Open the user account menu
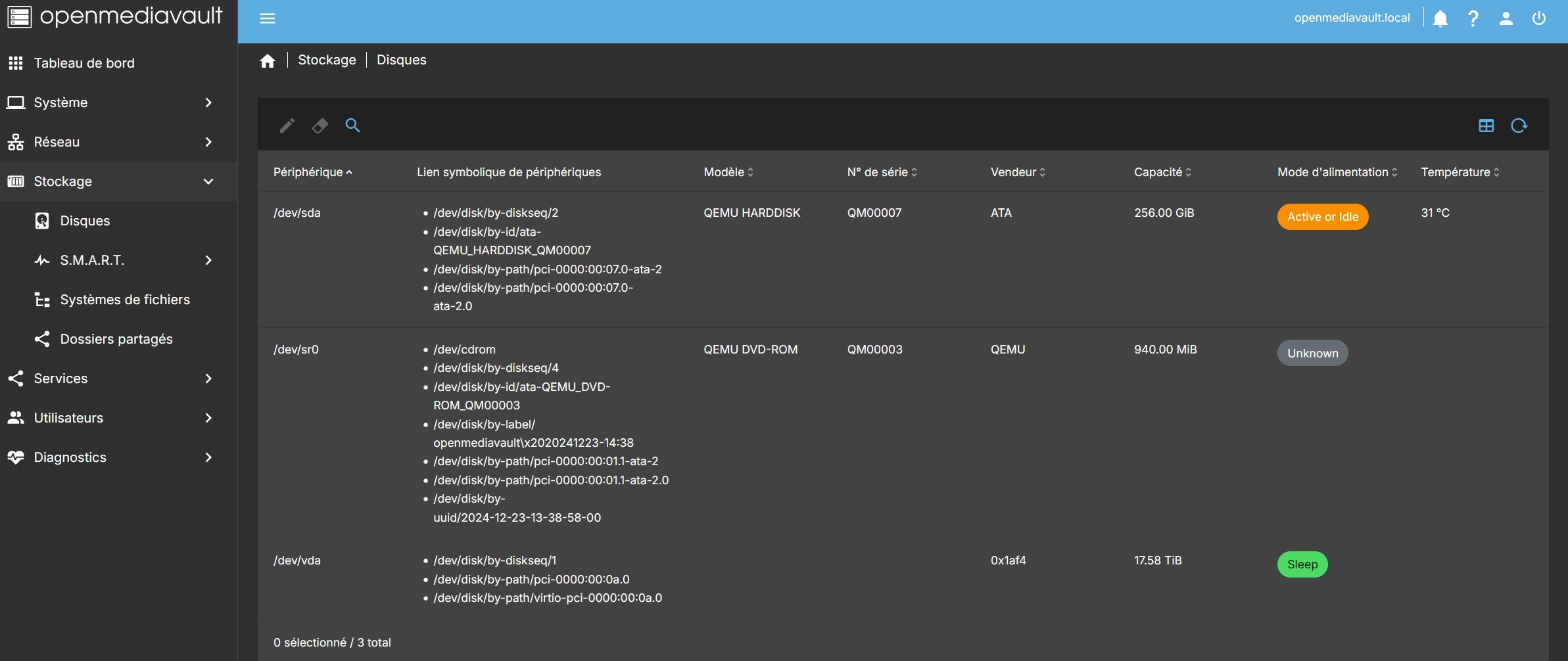Screen dimensions: 1568x661 [x=1506, y=18]
